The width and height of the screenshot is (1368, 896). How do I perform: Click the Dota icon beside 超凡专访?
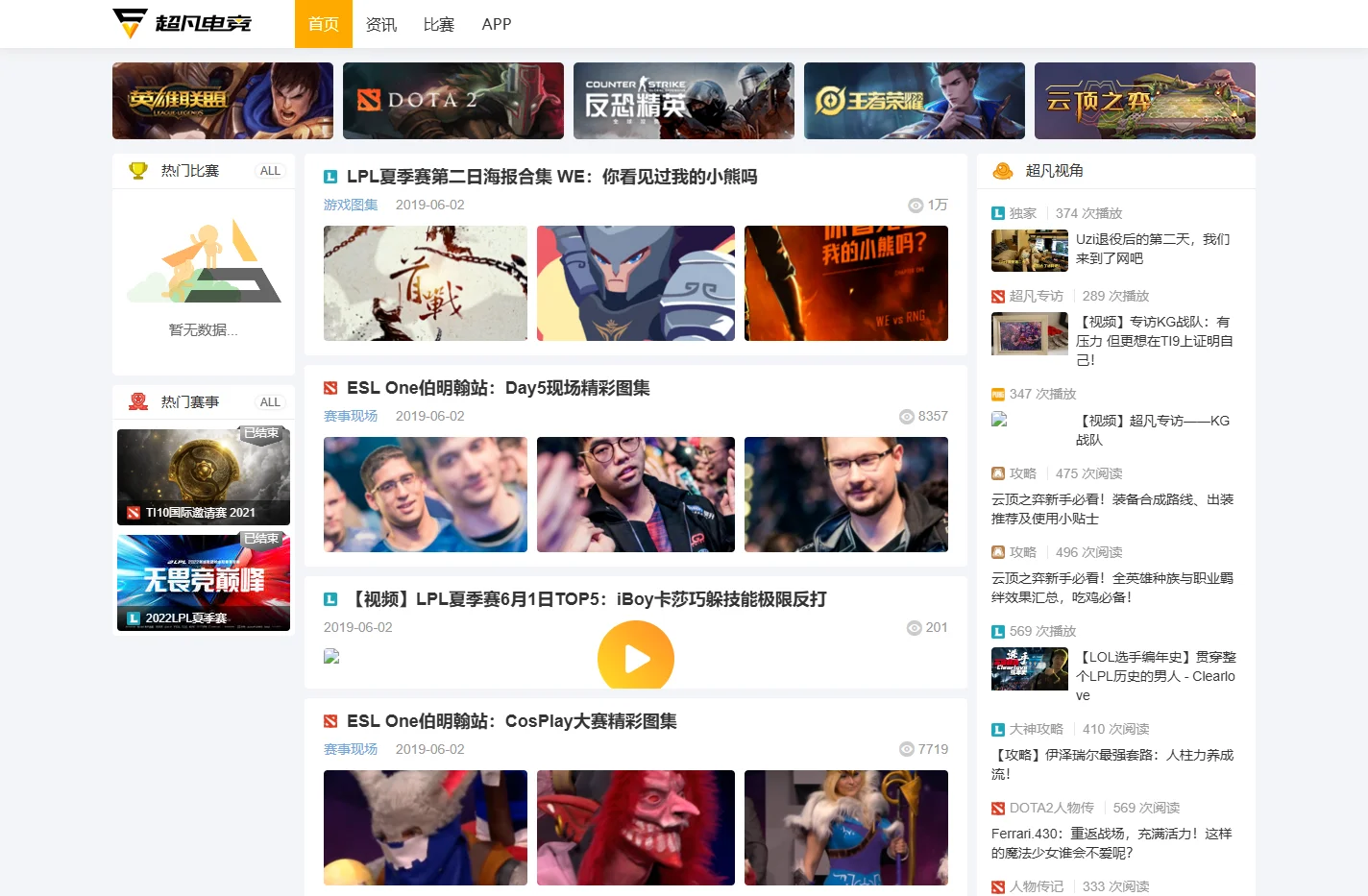998,296
